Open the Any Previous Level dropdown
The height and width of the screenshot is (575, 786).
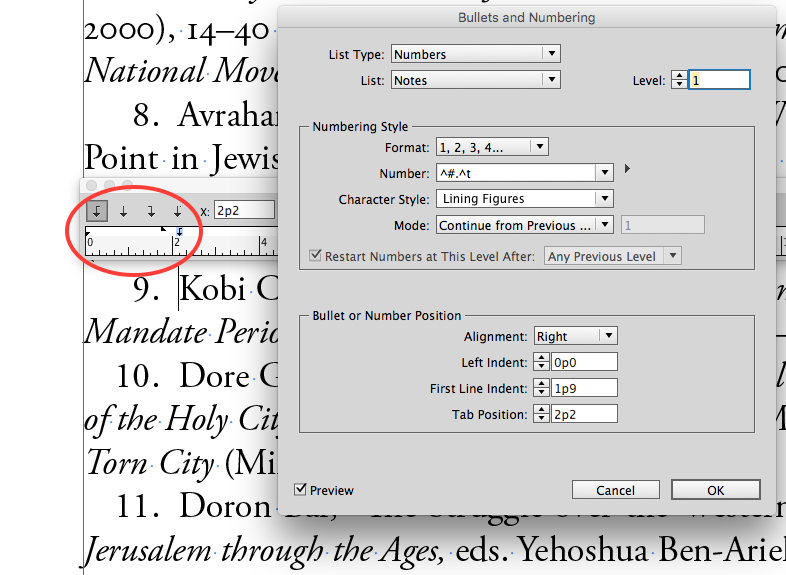pos(613,256)
